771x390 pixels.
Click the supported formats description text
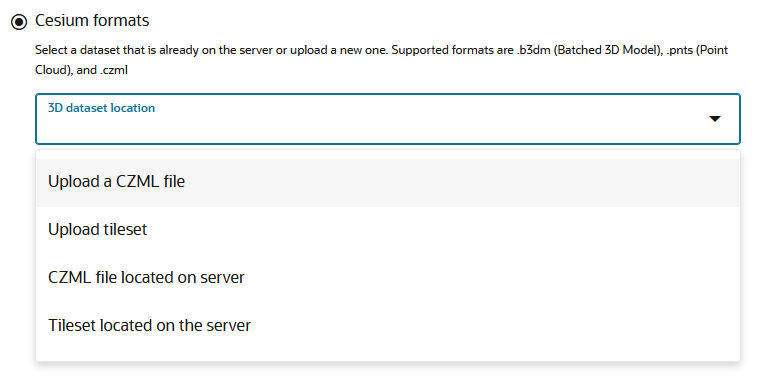[x=382, y=60]
